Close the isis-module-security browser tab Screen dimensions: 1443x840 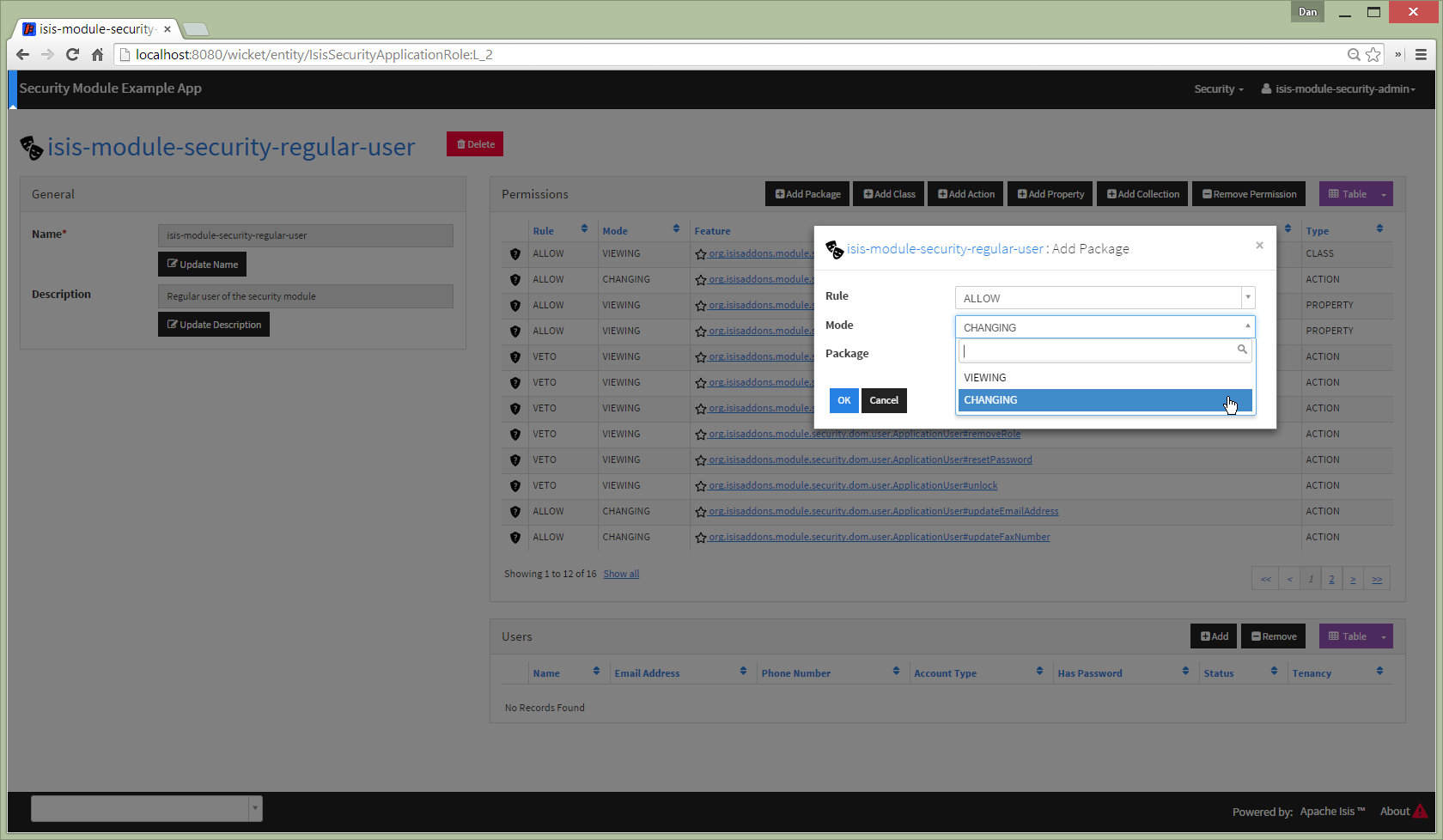coord(167,29)
